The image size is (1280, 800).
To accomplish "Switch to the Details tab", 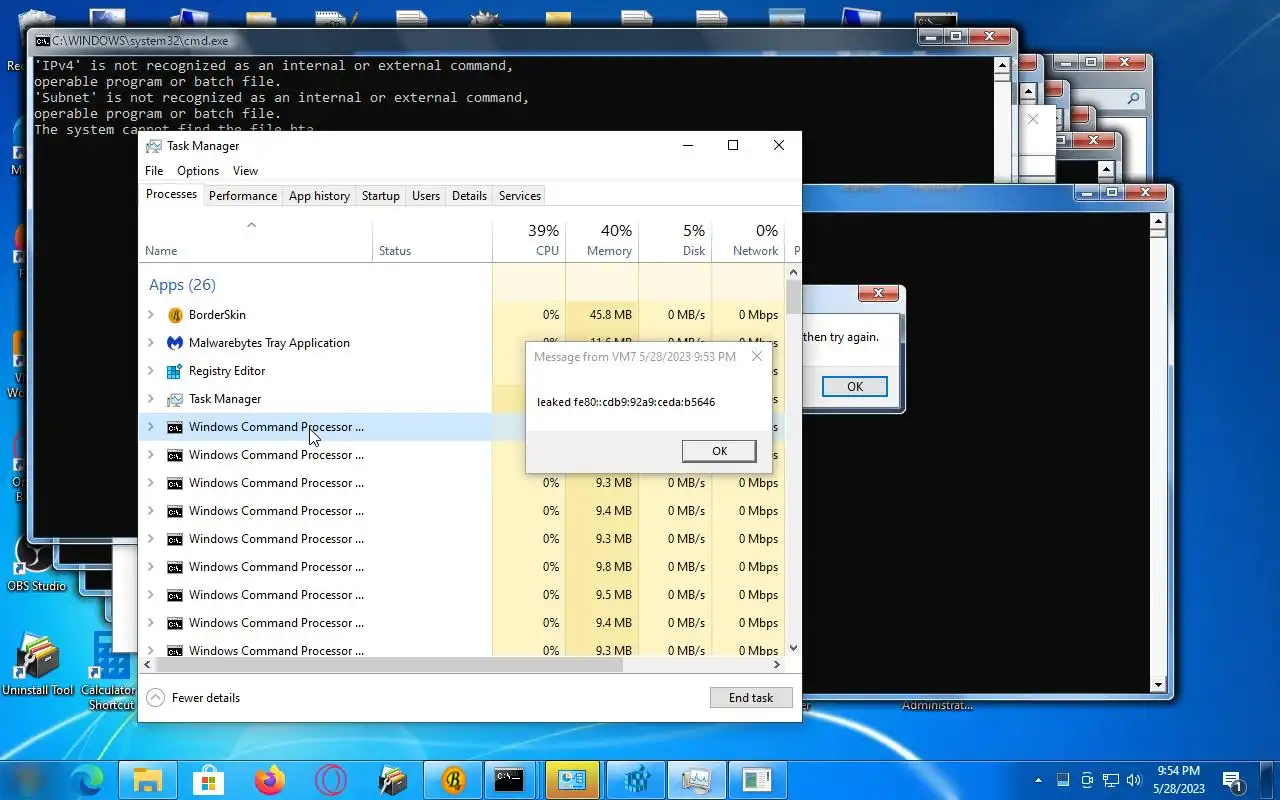I will [x=469, y=196].
